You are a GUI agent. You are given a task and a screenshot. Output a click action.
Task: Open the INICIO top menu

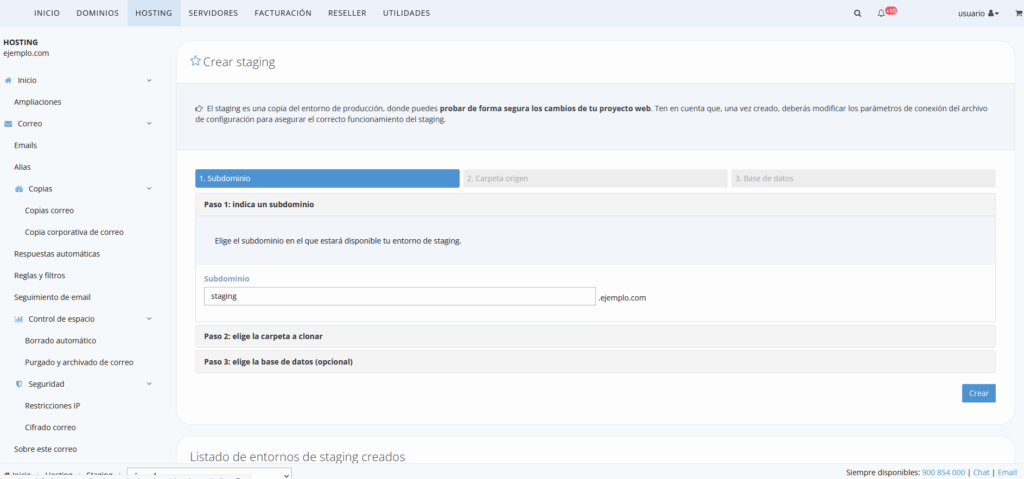47,13
